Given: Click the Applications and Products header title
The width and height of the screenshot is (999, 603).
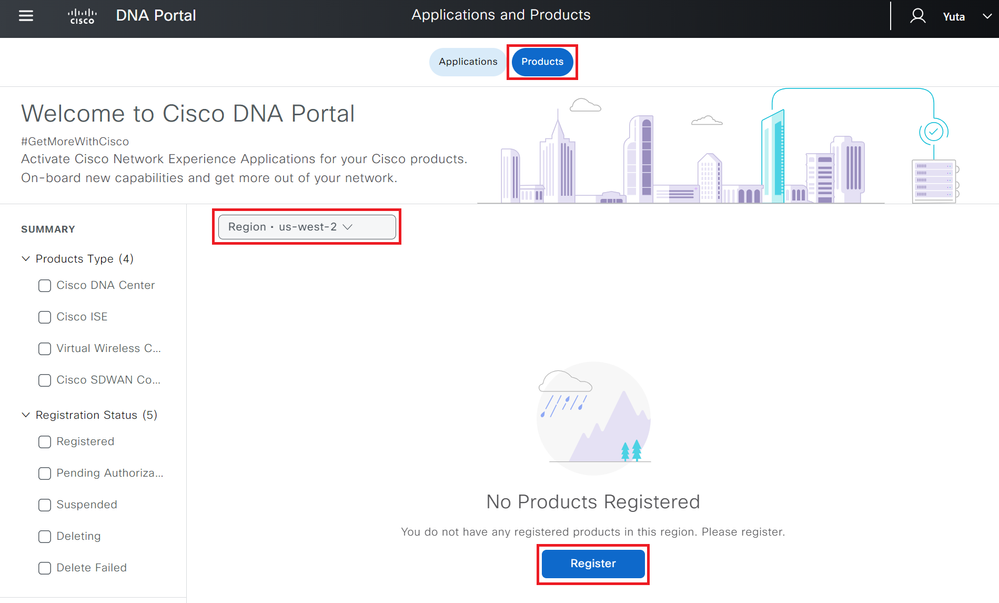Looking at the screenshot, I should pyautogui.click(x=501, y=15).
